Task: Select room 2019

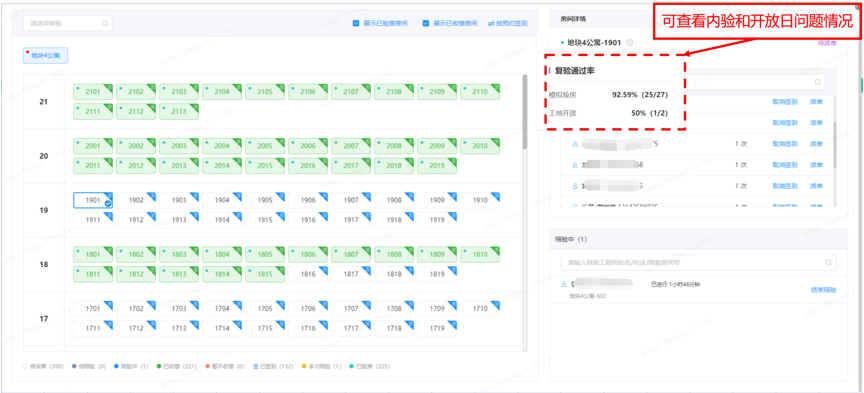Action: (437, 165)
